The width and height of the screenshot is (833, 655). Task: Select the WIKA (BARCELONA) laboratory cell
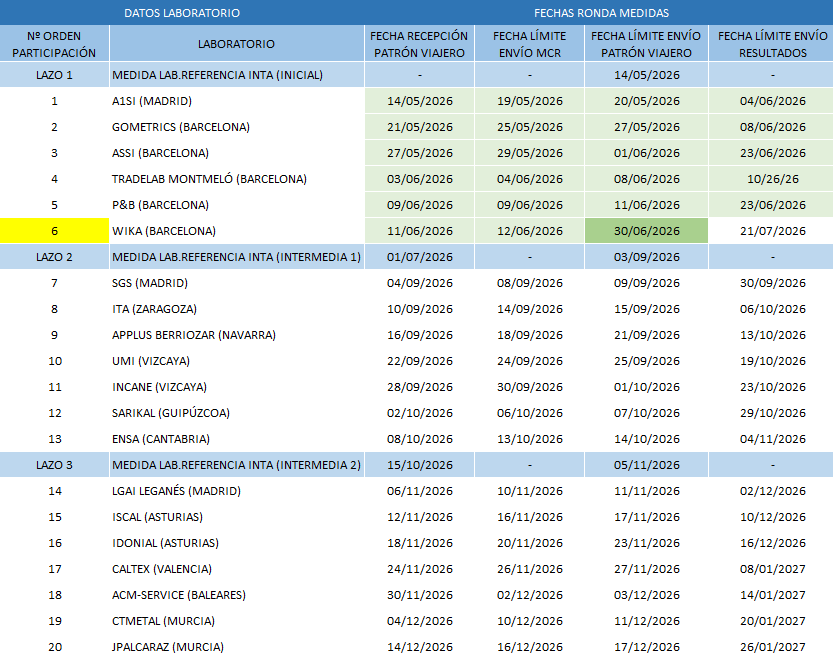pos(236,231)
